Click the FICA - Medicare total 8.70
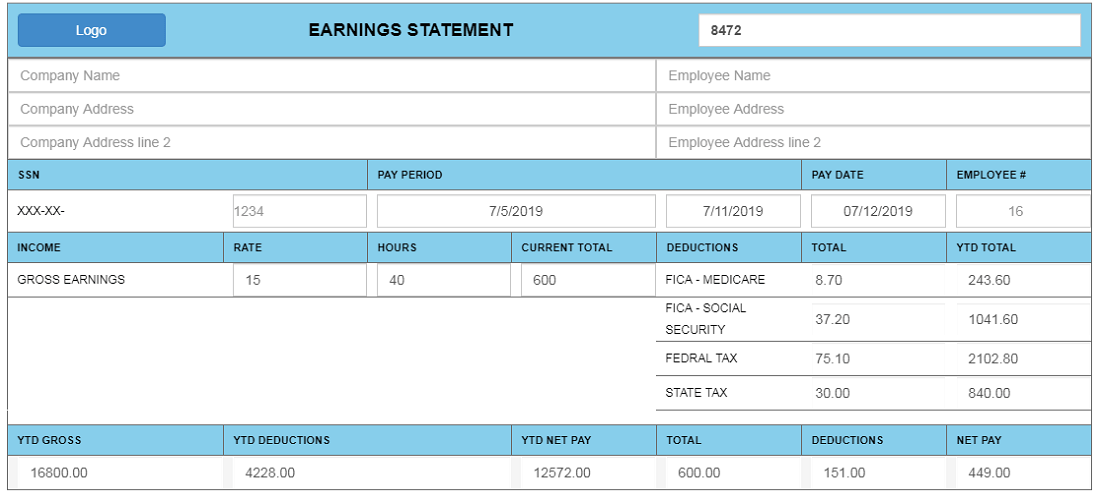Screen dimensions: 1100x502 872,280
